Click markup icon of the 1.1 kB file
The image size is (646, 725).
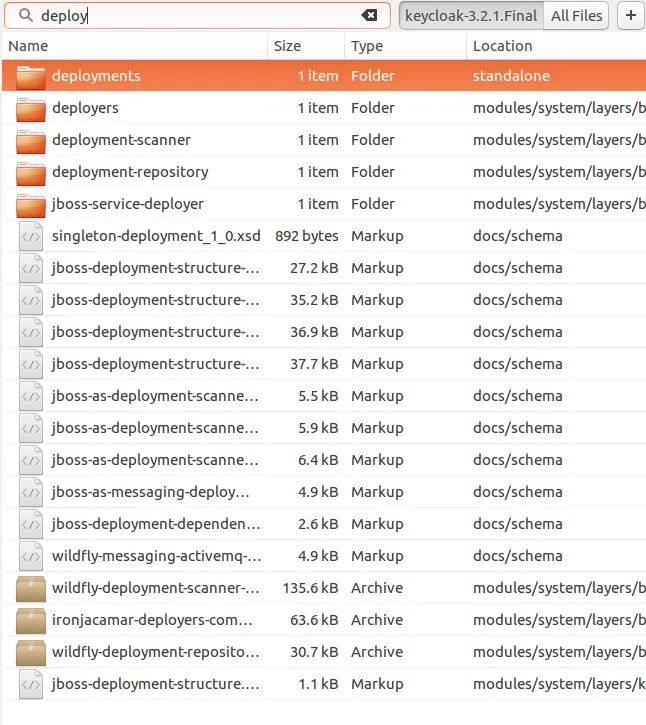click(31, 684)
